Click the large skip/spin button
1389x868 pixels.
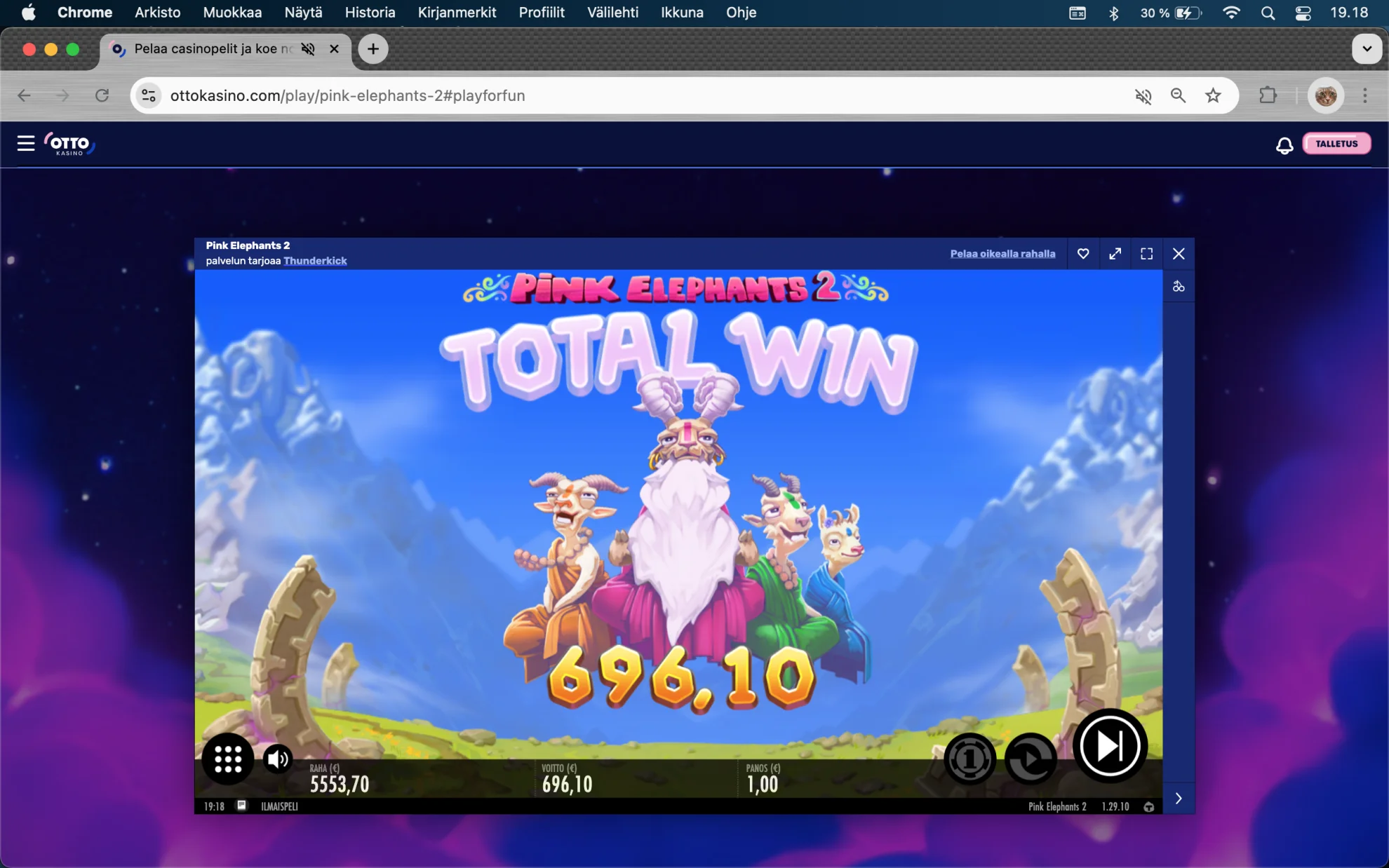pos(1109,746)
